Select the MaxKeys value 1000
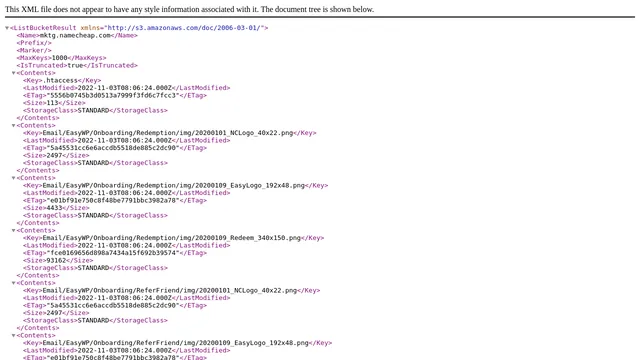 pos(60,58)
